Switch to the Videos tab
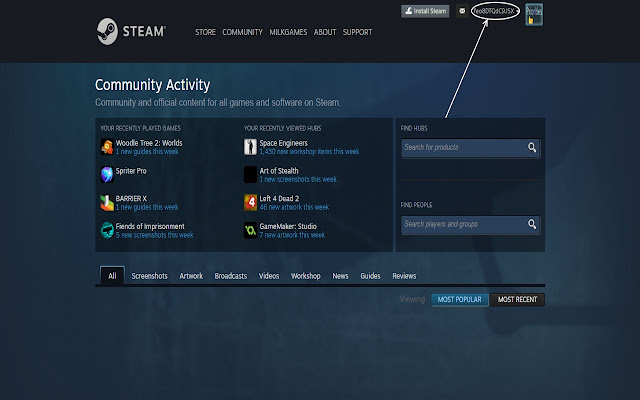The height and width of the screenshot is (400, 640). [269, 276]
